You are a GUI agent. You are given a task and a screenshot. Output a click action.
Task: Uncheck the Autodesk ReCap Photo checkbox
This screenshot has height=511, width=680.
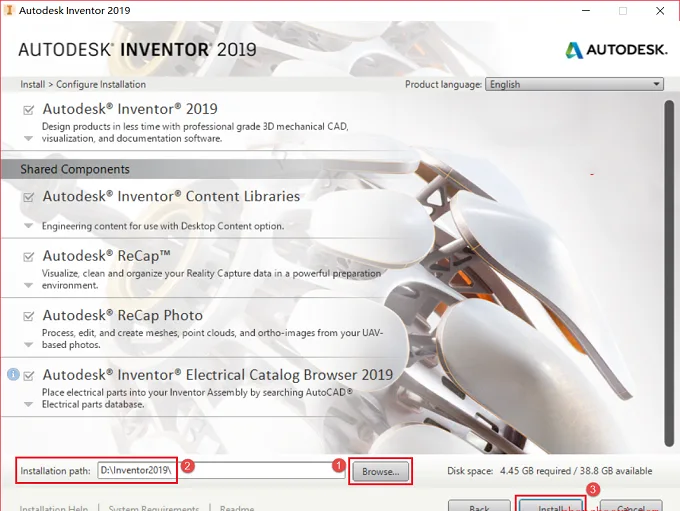click(29, 316)
